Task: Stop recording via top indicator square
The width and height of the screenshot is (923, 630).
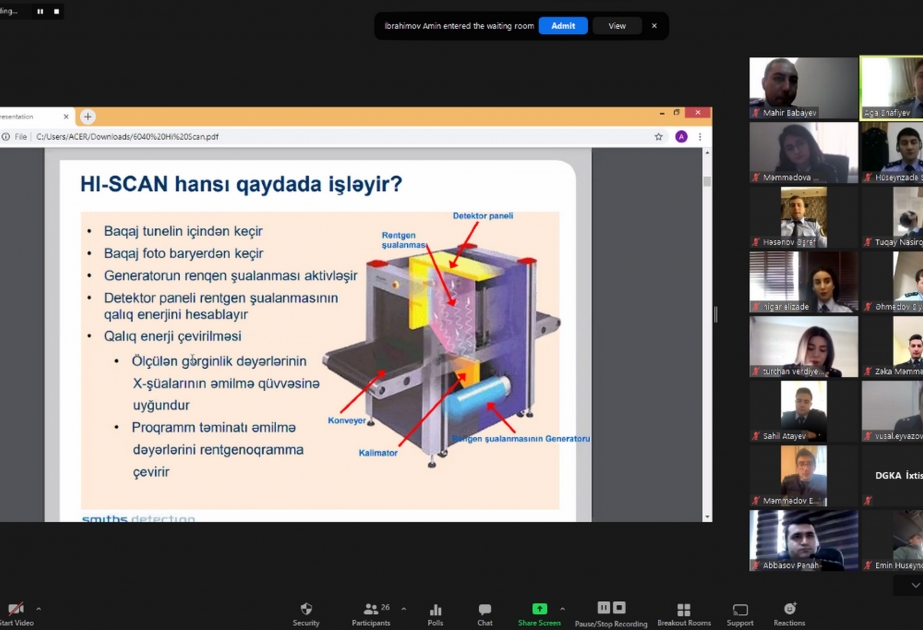Action: [x=57, y=11]
